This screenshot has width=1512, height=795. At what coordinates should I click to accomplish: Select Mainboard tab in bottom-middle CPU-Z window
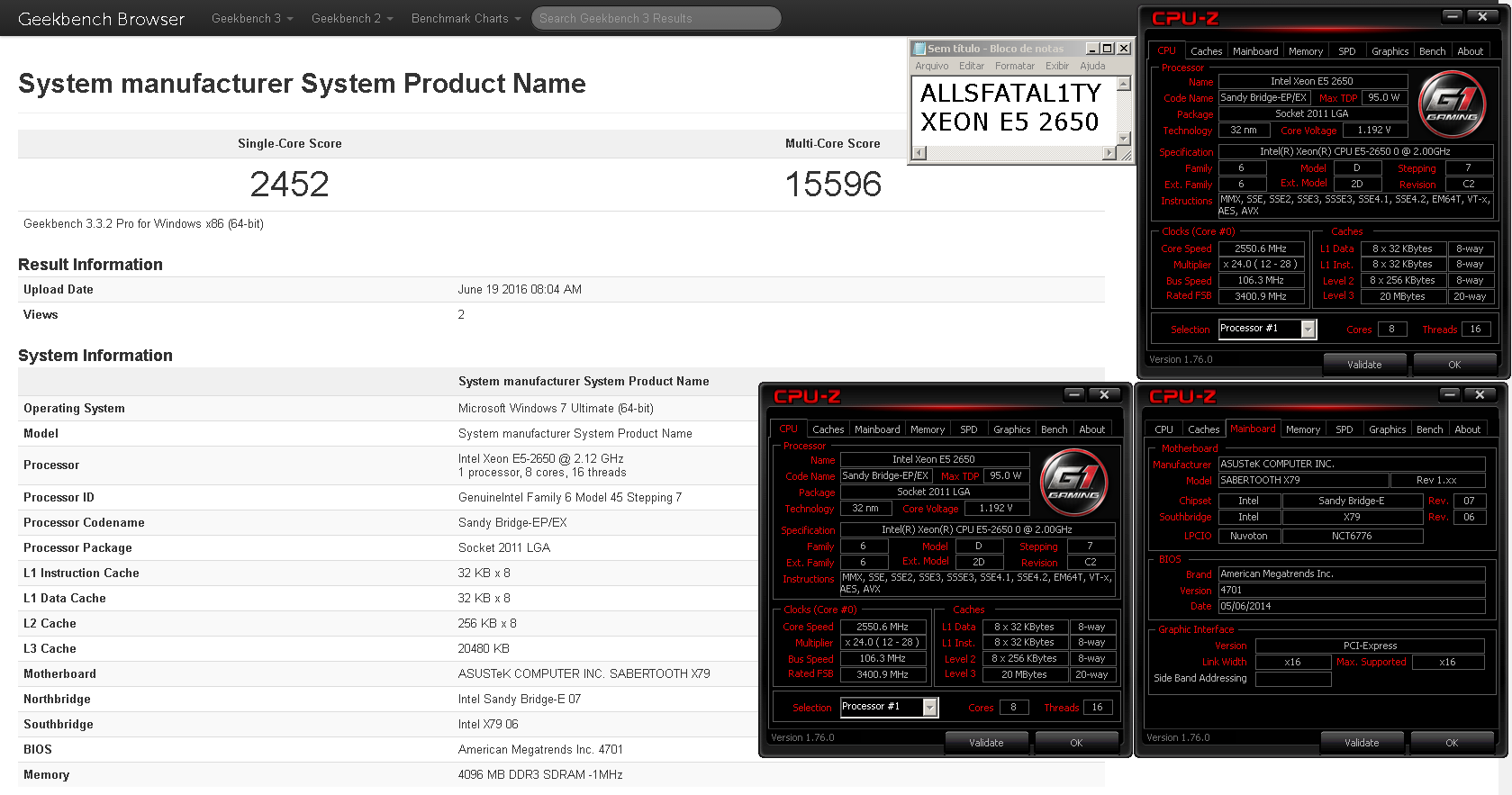point(877,429)
